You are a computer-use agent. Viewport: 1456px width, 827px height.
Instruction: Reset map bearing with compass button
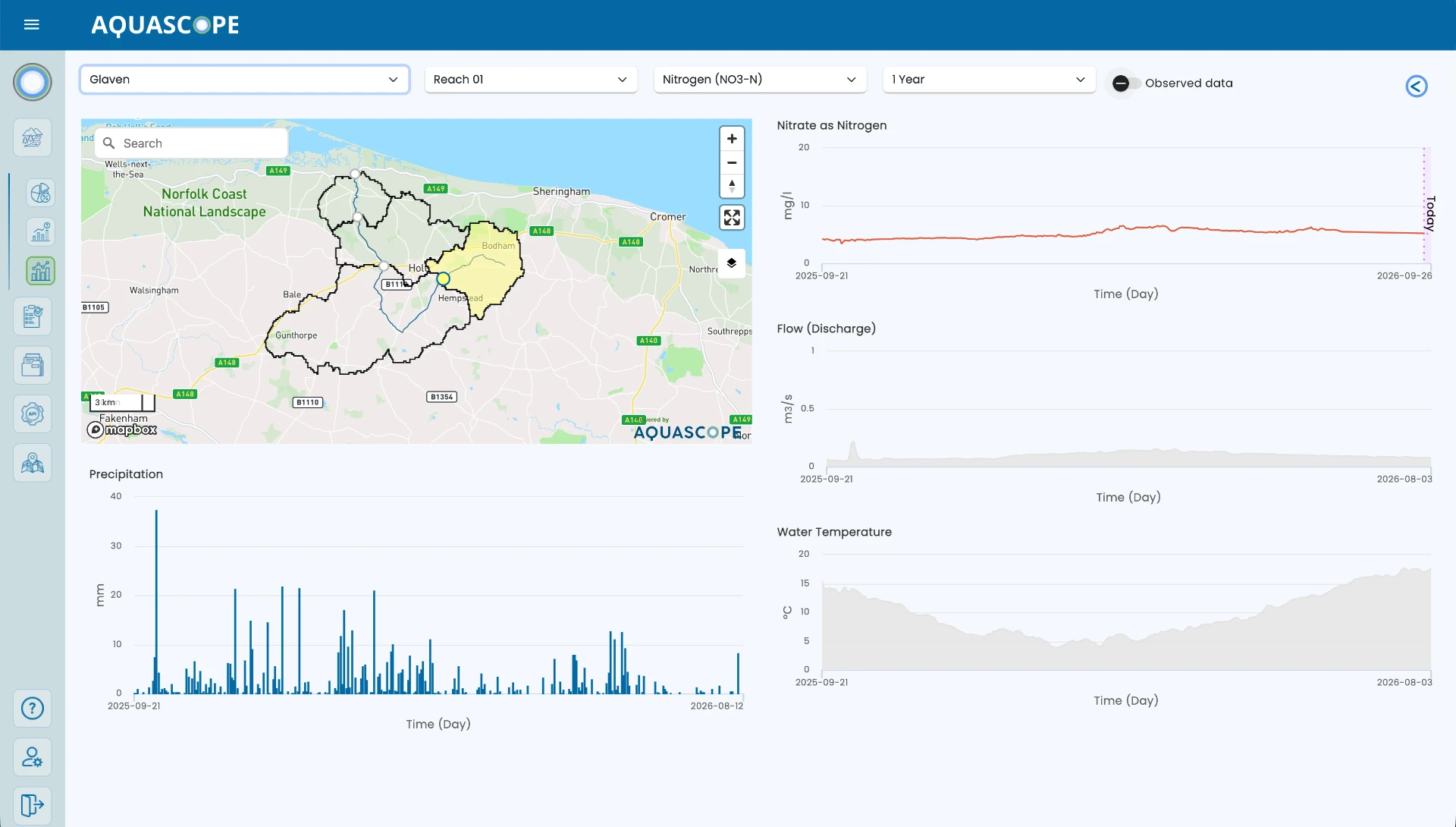tap(732, 186)
